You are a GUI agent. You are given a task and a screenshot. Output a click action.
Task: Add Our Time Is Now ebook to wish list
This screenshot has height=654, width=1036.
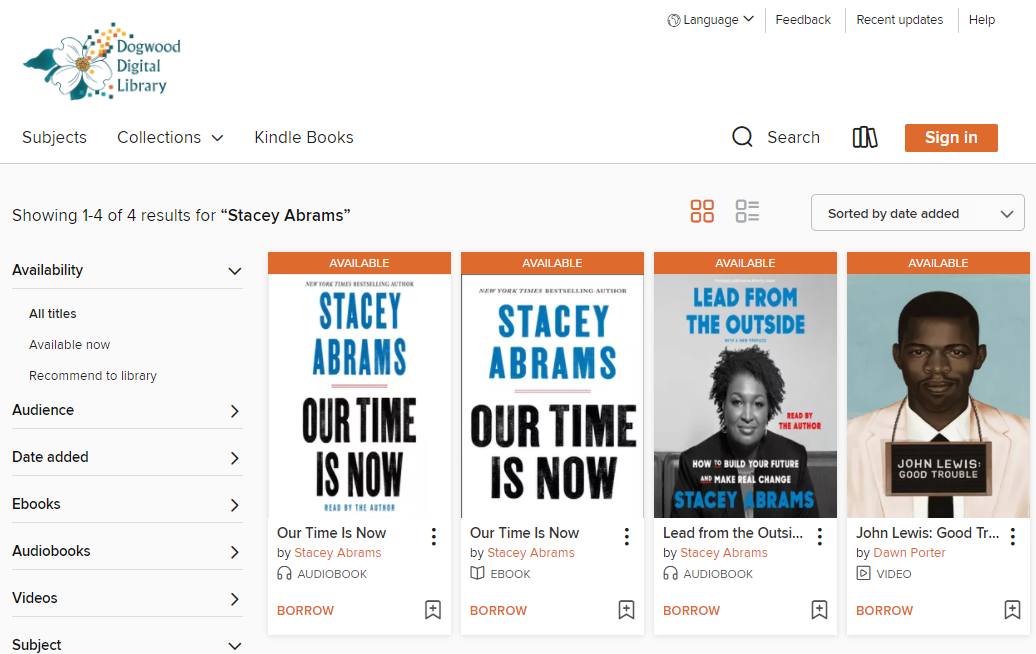point(626,610)
